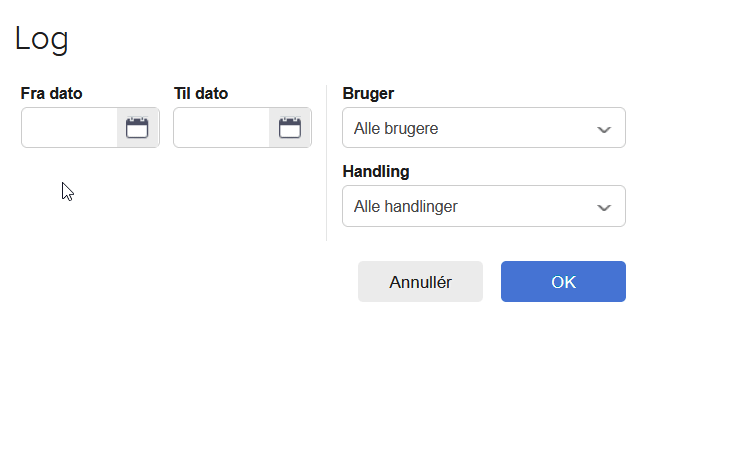Screen dimensions: 745x454
Task: Focus the Til dato text field
Action: pos(221,128)
